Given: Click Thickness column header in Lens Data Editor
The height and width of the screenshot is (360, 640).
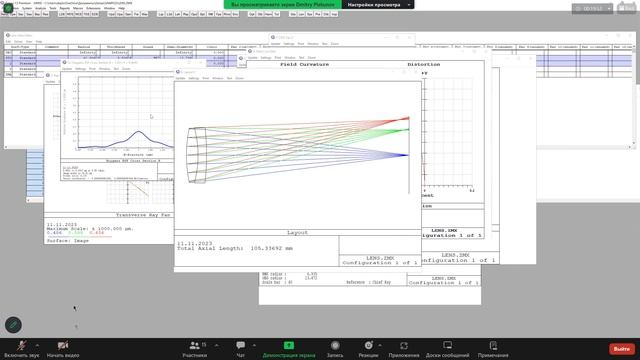Looking at the screenshot, I should click(116, 47).
